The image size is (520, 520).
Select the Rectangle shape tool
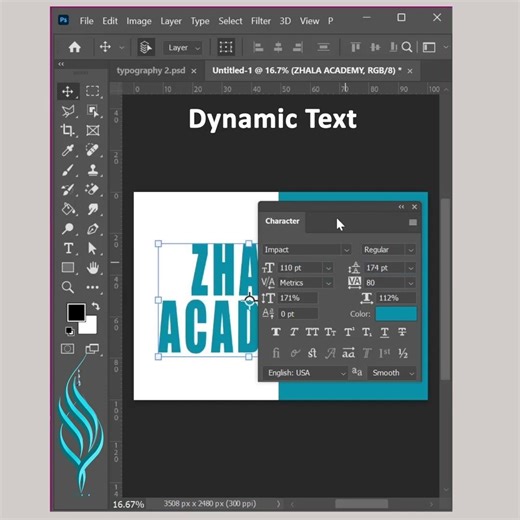click(68, 268)
